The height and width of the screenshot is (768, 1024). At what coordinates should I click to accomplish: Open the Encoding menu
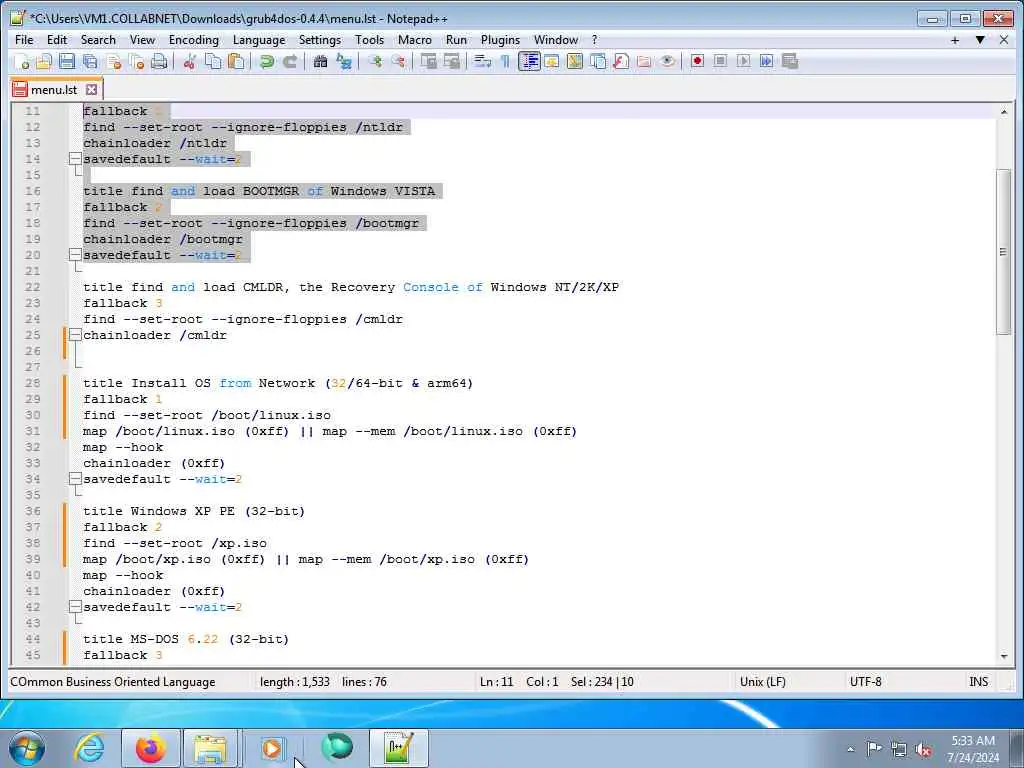point(193,40)
